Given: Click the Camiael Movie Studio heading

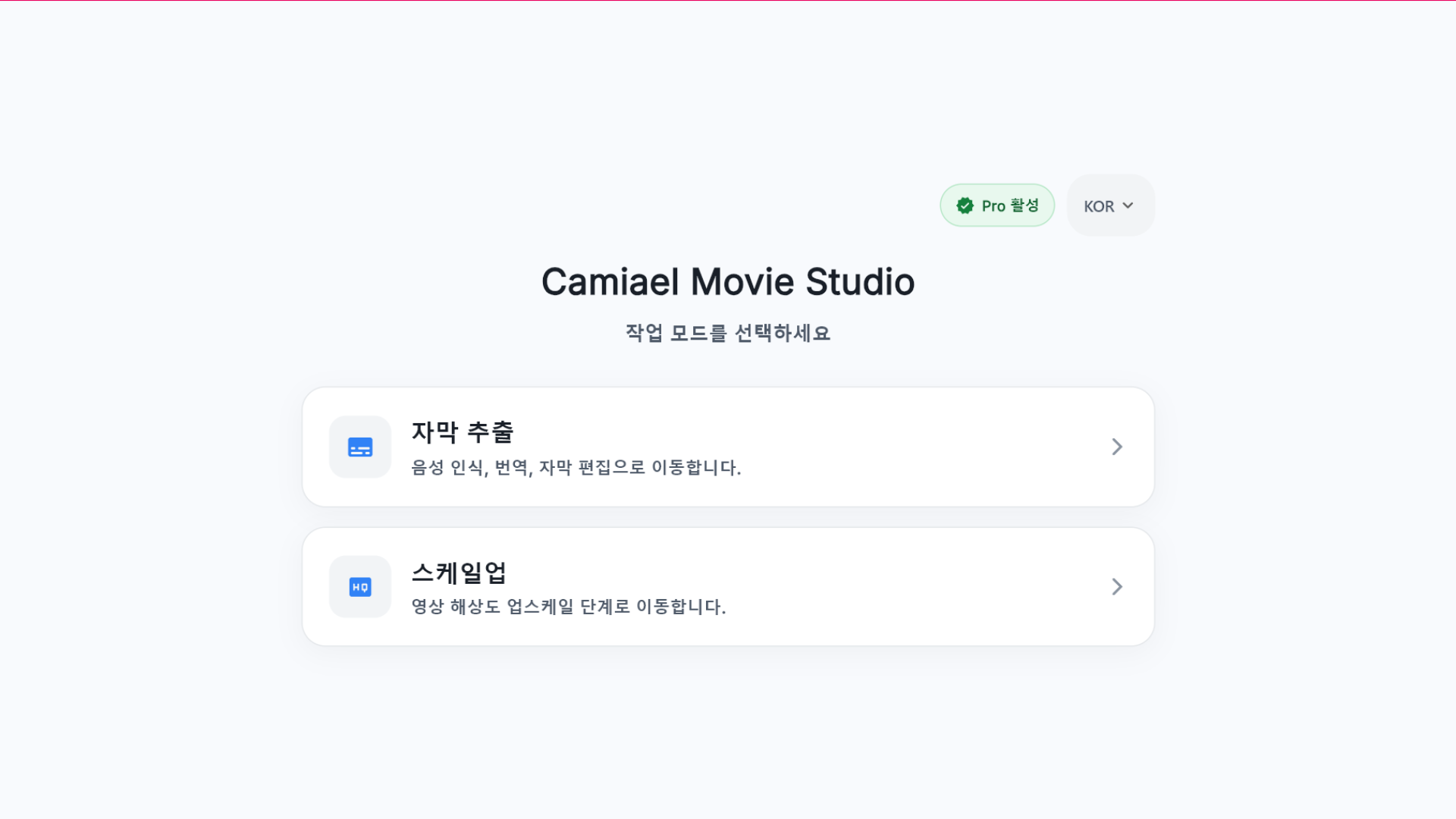Looking at the screenshot, I should tap(728, 282).
